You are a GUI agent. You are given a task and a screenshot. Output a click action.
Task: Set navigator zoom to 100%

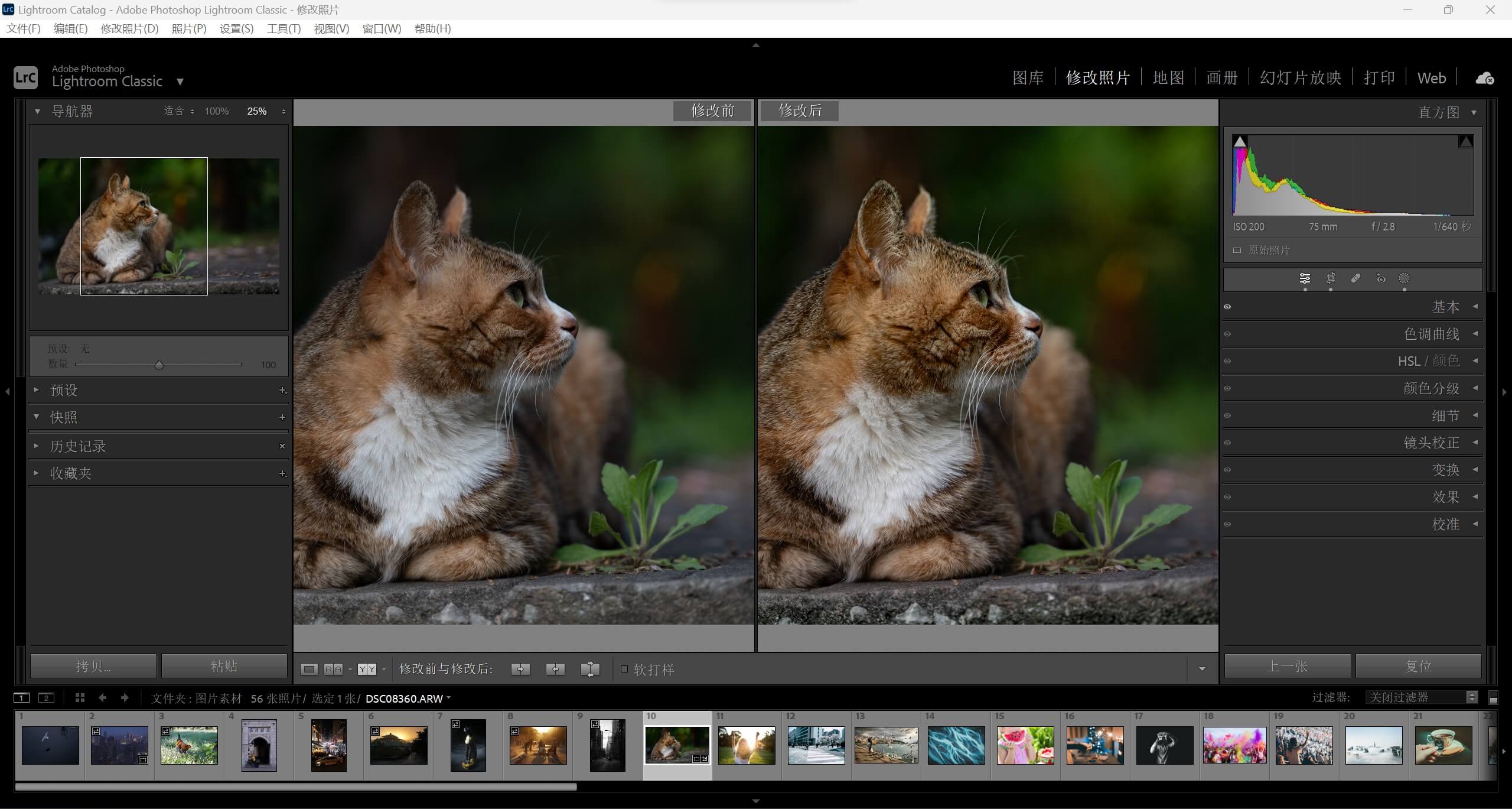[x=217, y=111]
